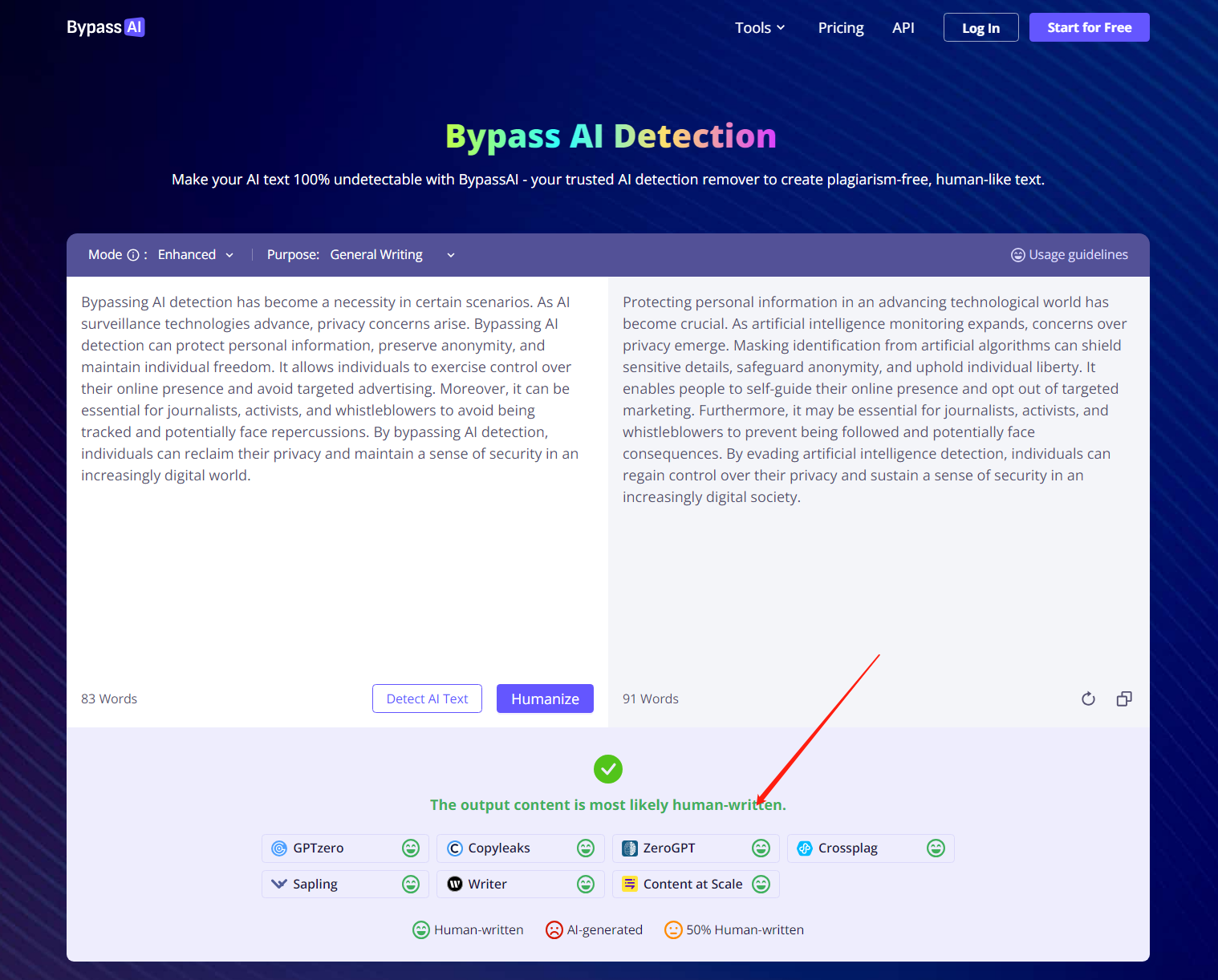1218x980 pixels.
Task: Click the Crossplag result smiley
Action: [x=936, y=848]
